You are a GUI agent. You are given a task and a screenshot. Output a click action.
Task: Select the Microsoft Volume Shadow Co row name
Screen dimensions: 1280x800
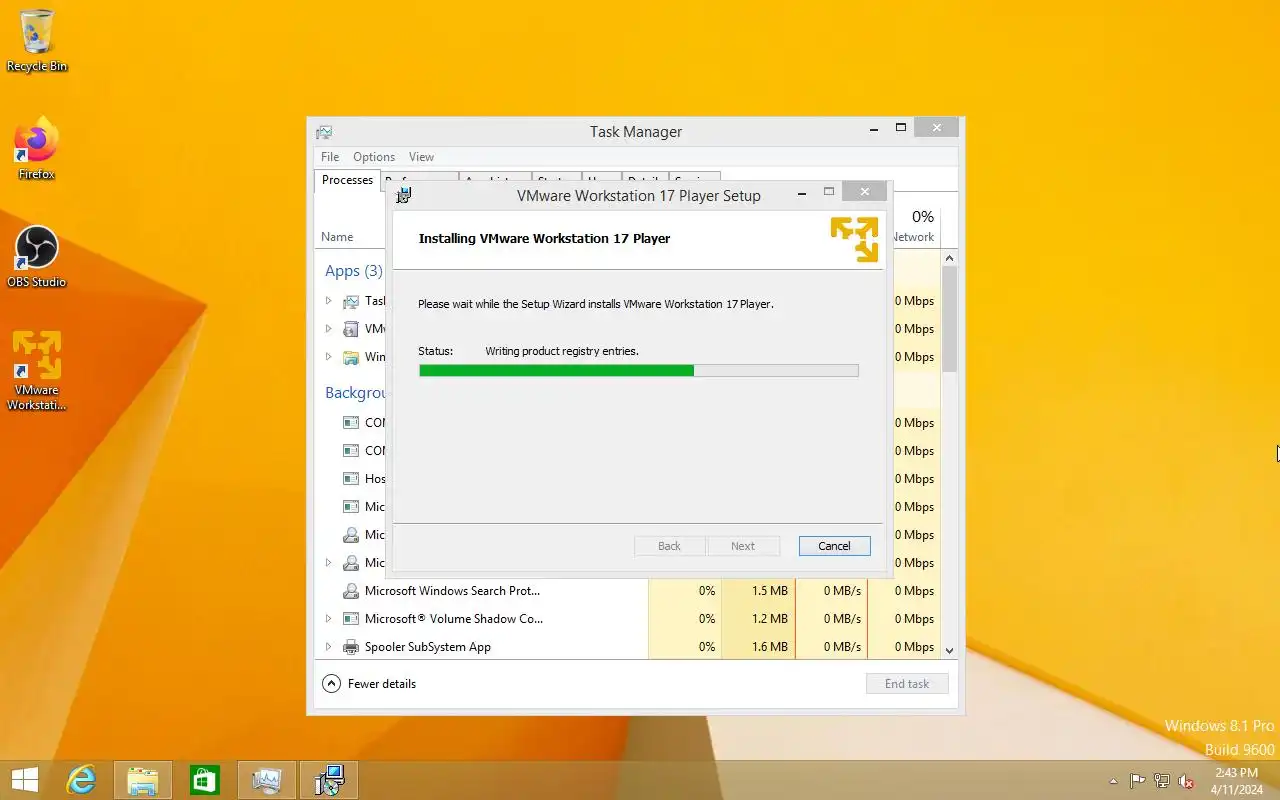click(x=454, y=619)
